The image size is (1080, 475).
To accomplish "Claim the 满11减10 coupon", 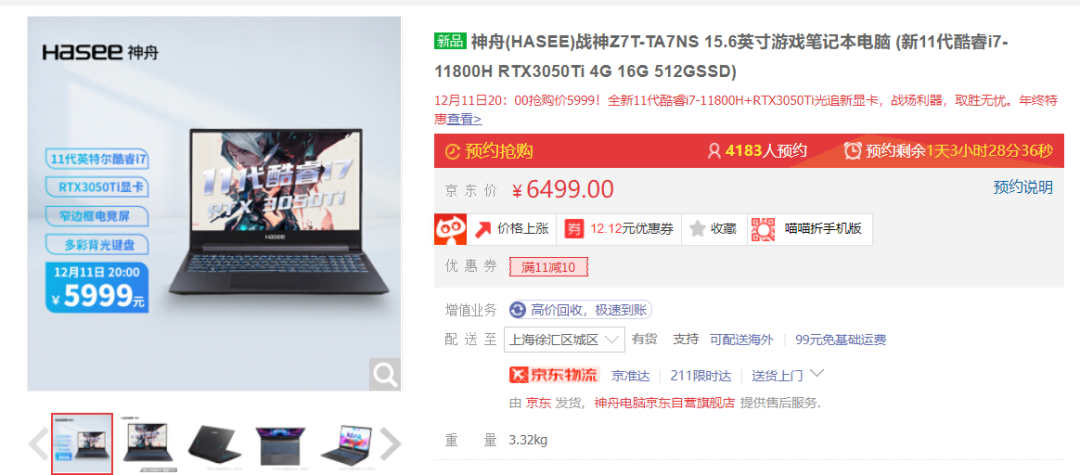I will tap(548, 267).
